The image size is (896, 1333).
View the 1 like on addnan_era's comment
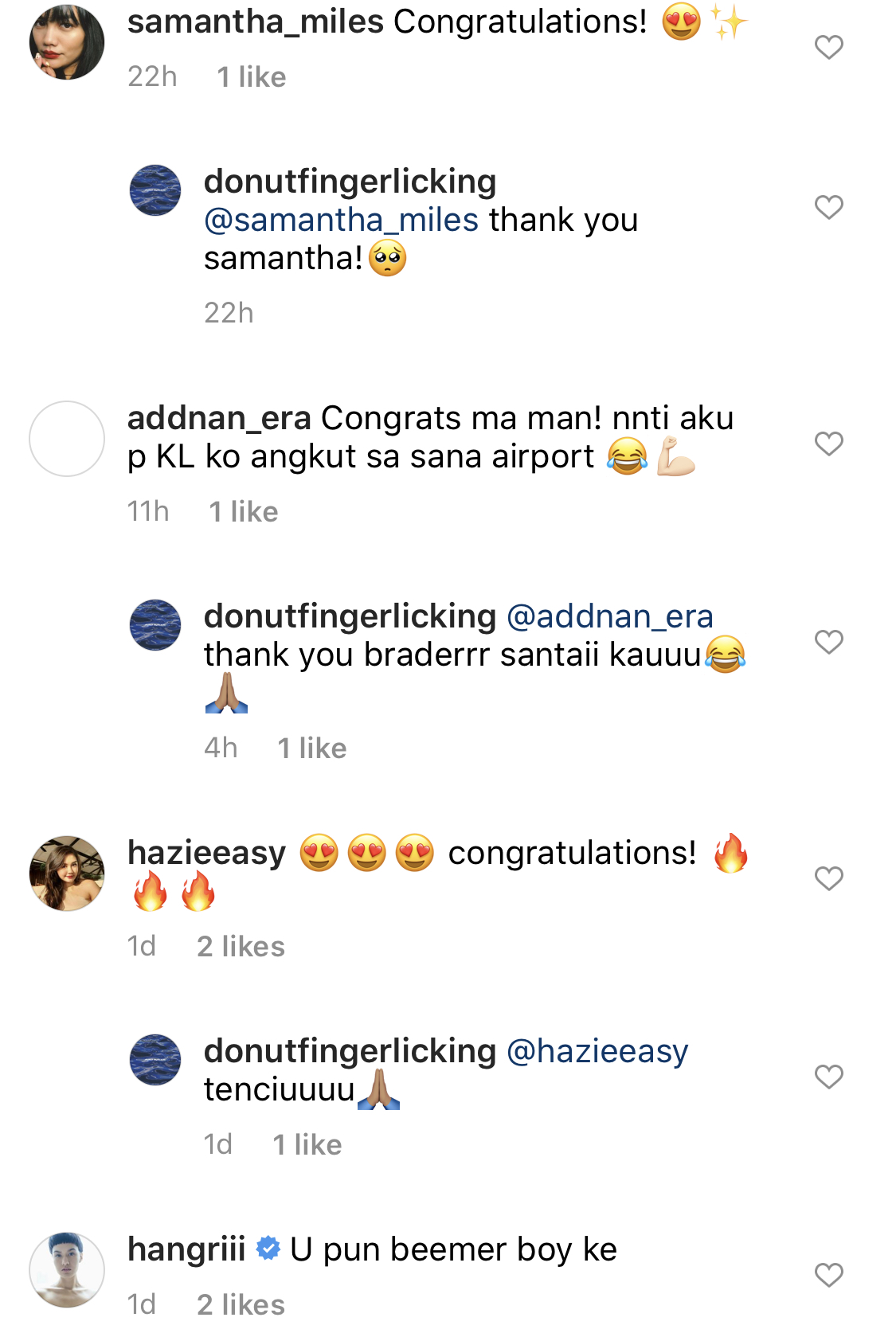243,512
